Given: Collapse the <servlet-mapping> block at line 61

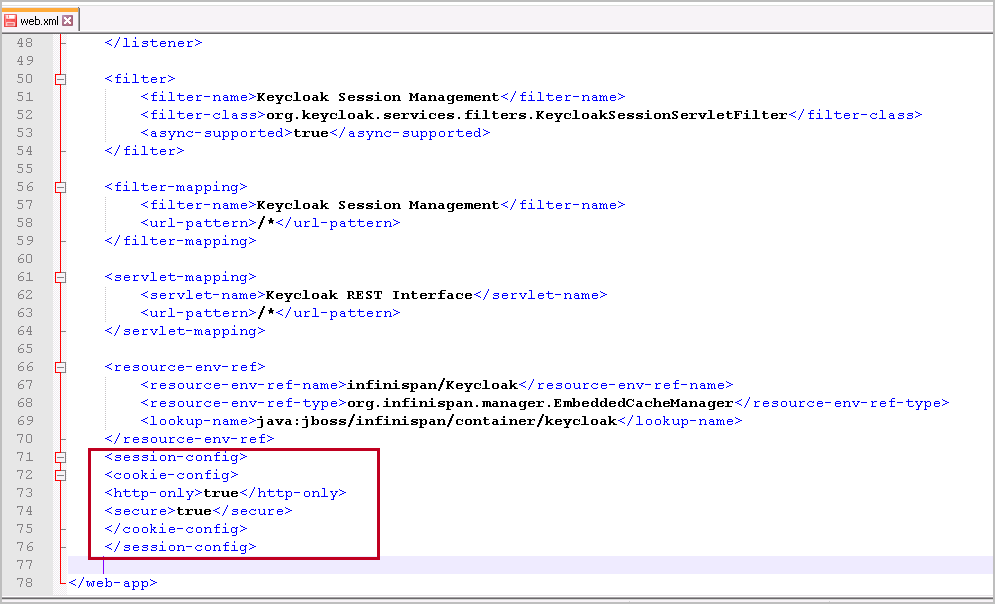Looking at the screenshot, I should 60,277.
